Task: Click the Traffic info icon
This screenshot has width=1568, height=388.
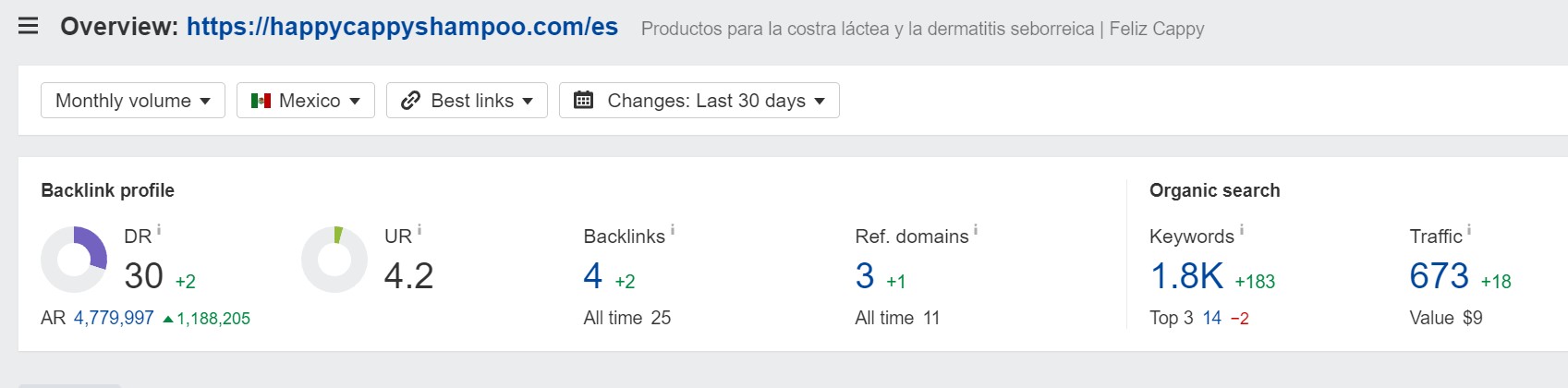Action: tap(1469, 229)
